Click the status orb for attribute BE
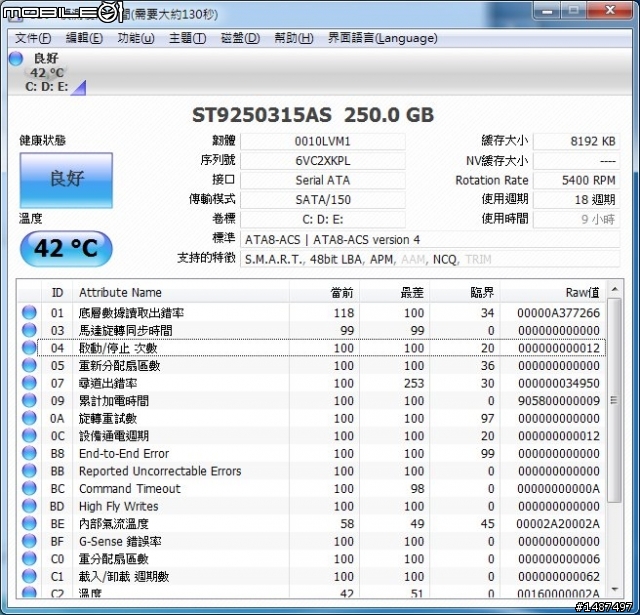Screen dimensions: 640x615 [29, 524]
